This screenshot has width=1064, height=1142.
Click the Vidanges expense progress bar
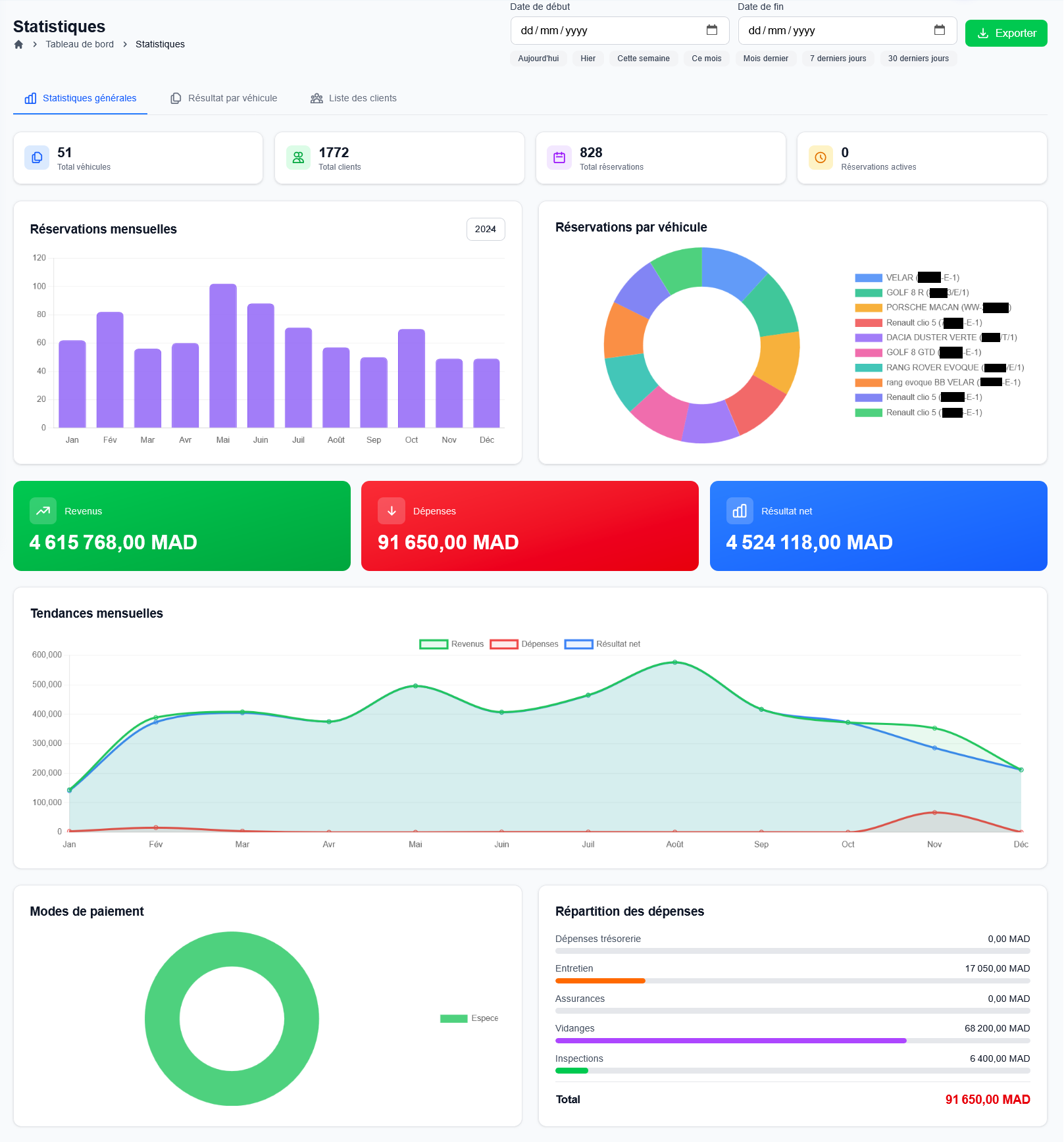coord(730,1040)
